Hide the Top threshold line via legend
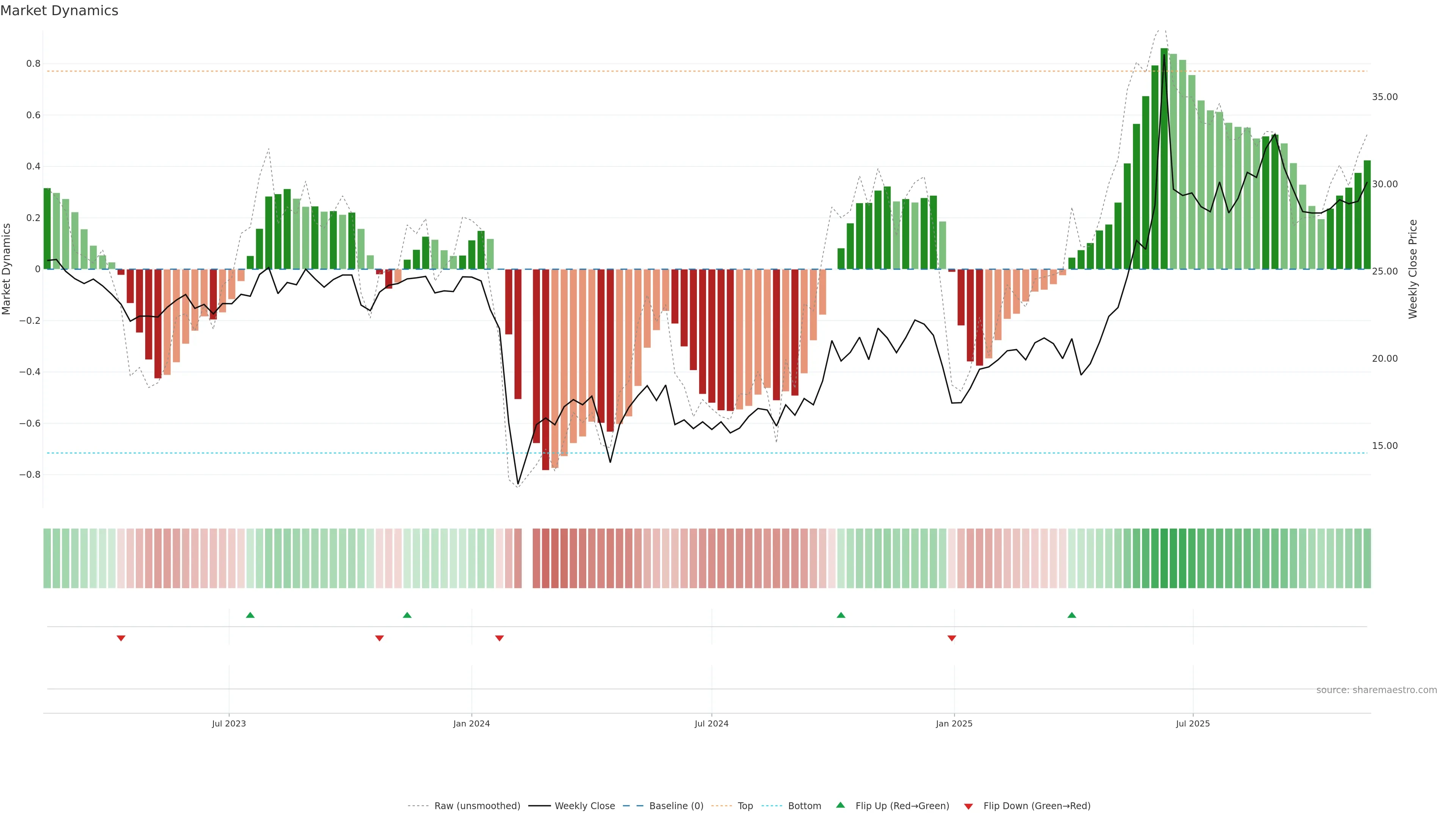 [745, 806]
